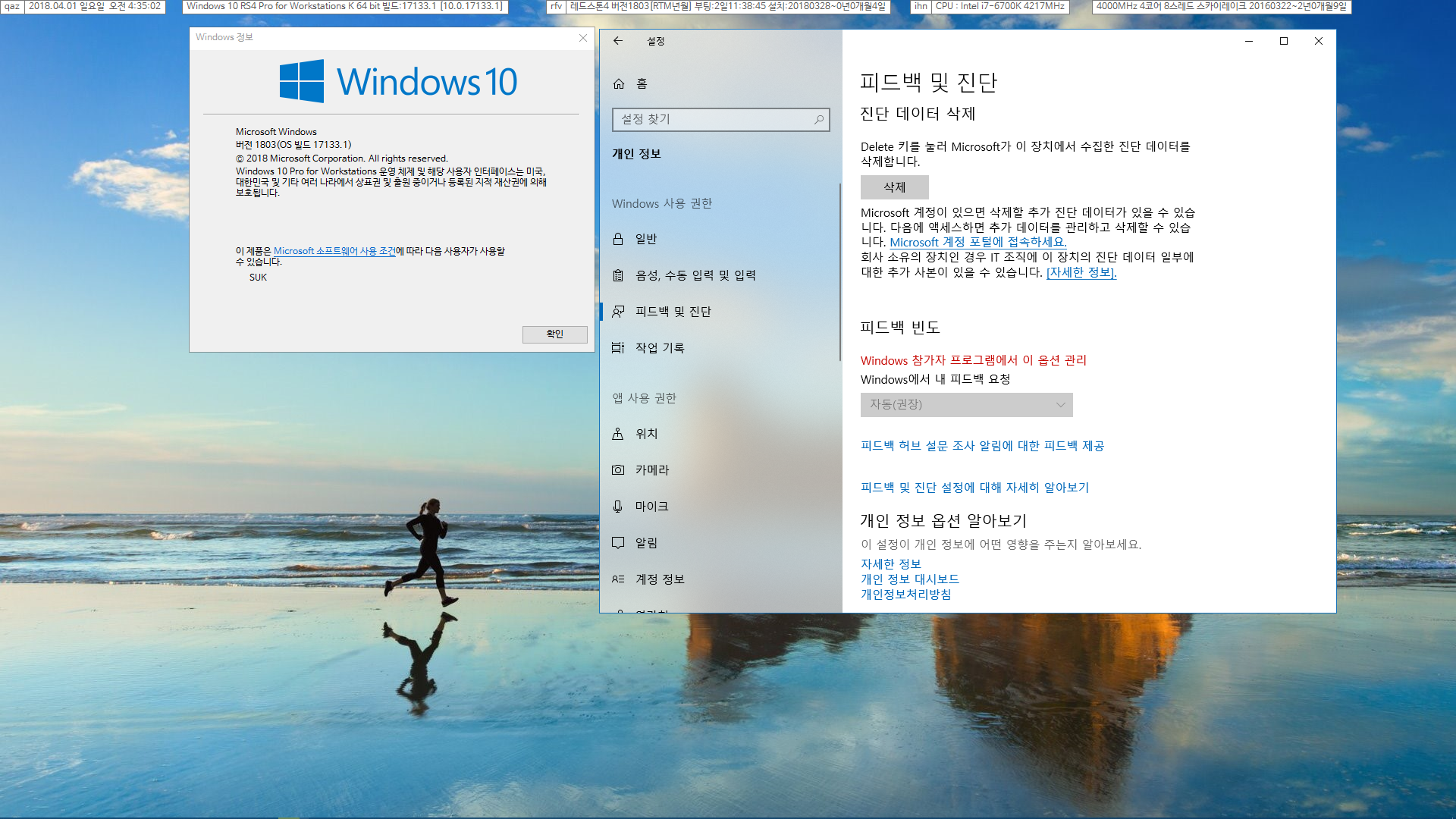Screen dimensions: 1456x819
Task: Open the [자세한 정보] link
Action: point(1081,272)
